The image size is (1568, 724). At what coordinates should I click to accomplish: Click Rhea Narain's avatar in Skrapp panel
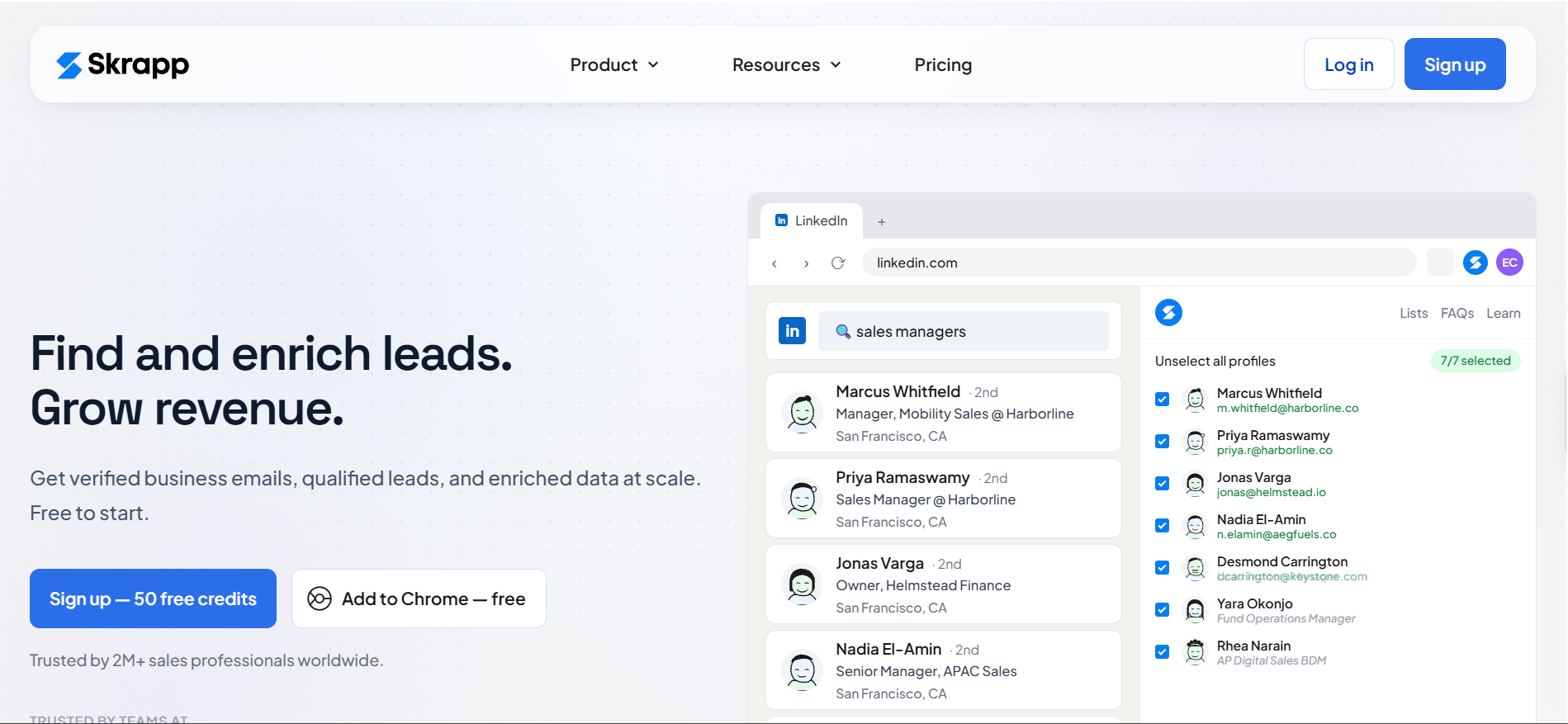click(x=1195, y=652)
